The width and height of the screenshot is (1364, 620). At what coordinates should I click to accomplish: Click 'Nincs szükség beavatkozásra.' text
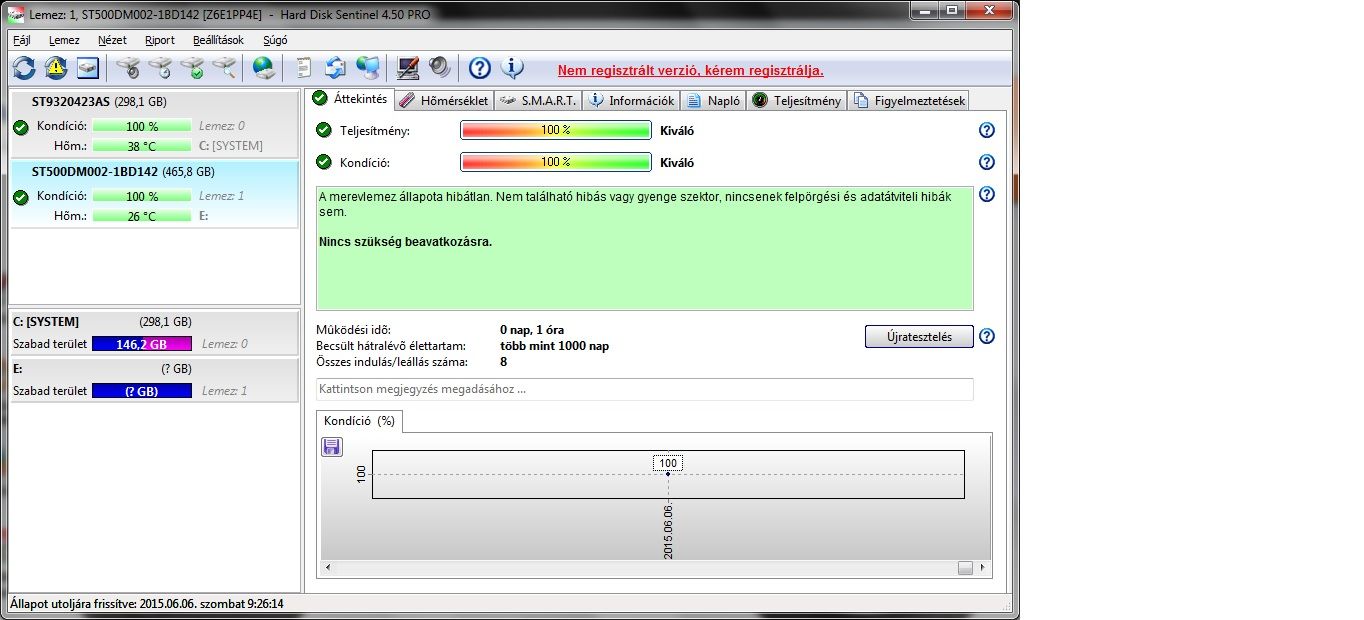click(405, 242)
